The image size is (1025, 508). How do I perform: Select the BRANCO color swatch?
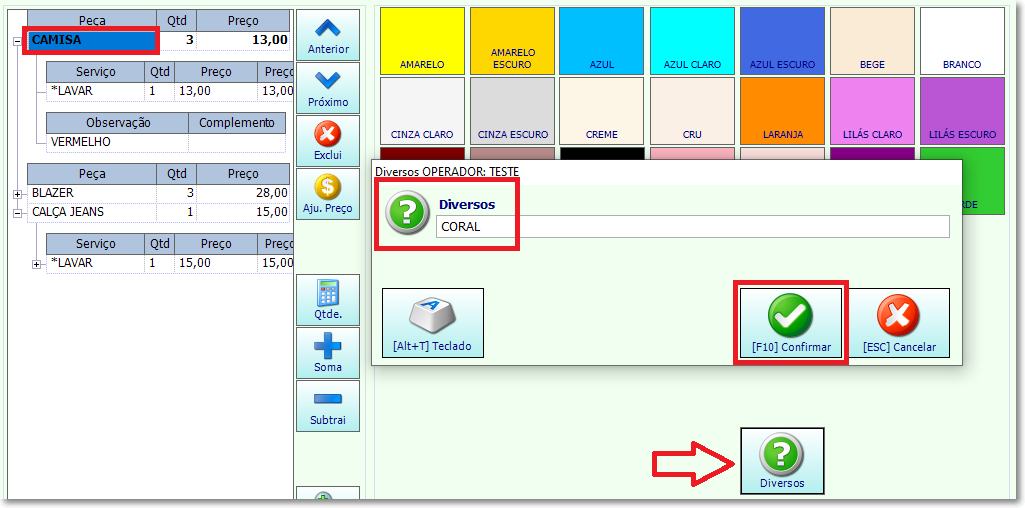(962, 41)
